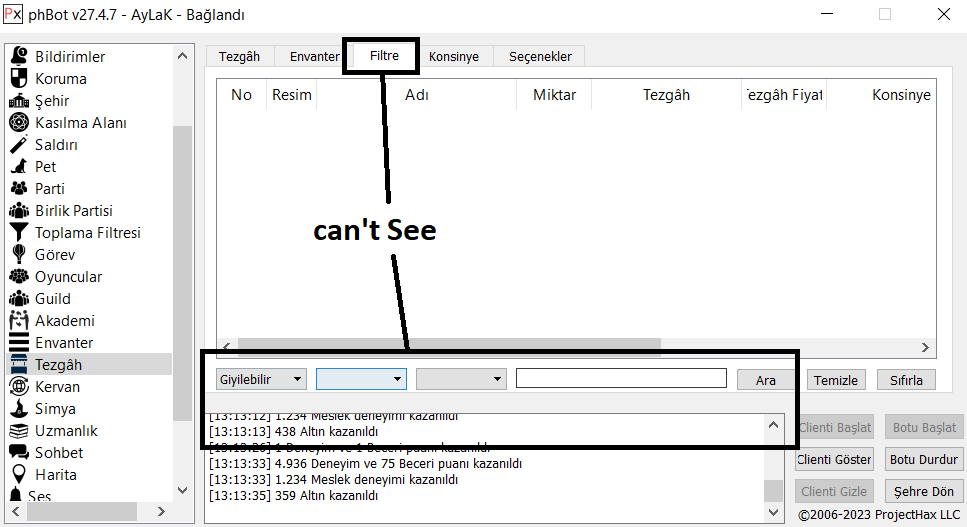Open the Kervan sidebar icon
967x527 pixels.
pyautogui.click(x=18, y=387)
